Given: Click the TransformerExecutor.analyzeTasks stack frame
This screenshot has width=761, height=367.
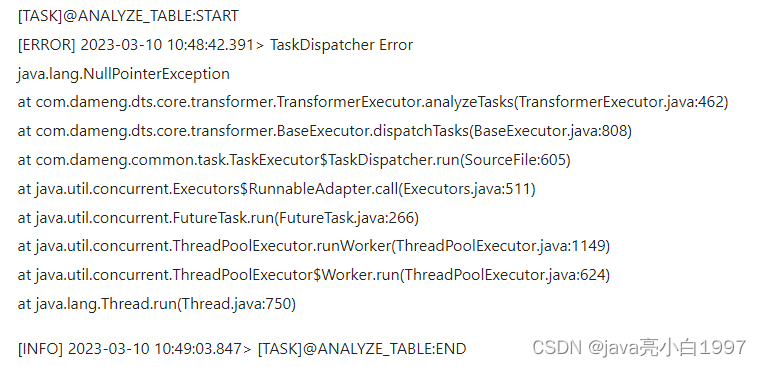Looking at the screenshot, I should (373, 102).
